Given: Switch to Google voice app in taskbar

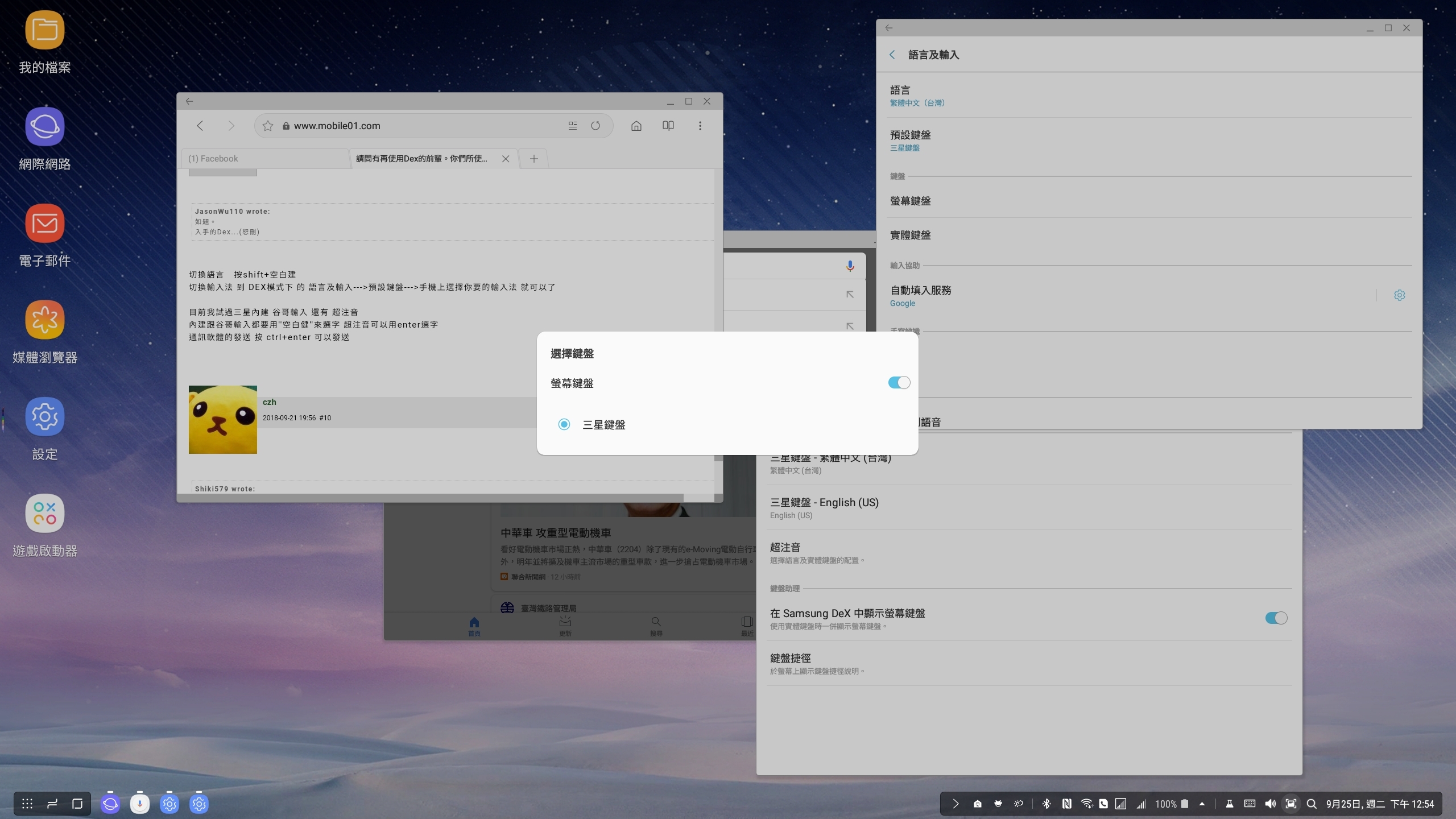Looking at the screenshot, I should click(140, 804).
